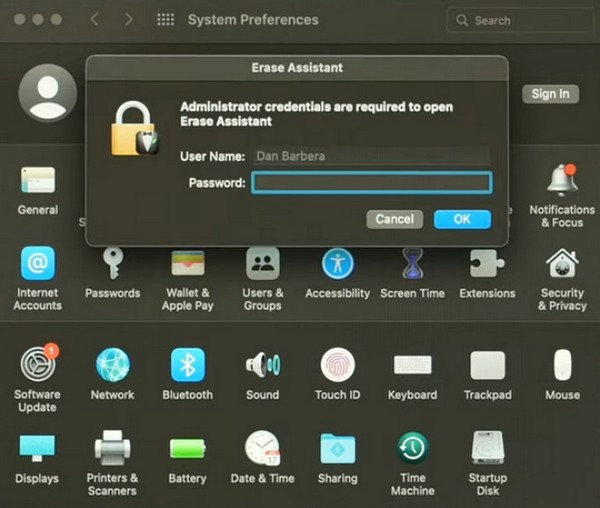Click the Sign In button
The height and width of the screenshot is (508, 600).
click(550, 94)
